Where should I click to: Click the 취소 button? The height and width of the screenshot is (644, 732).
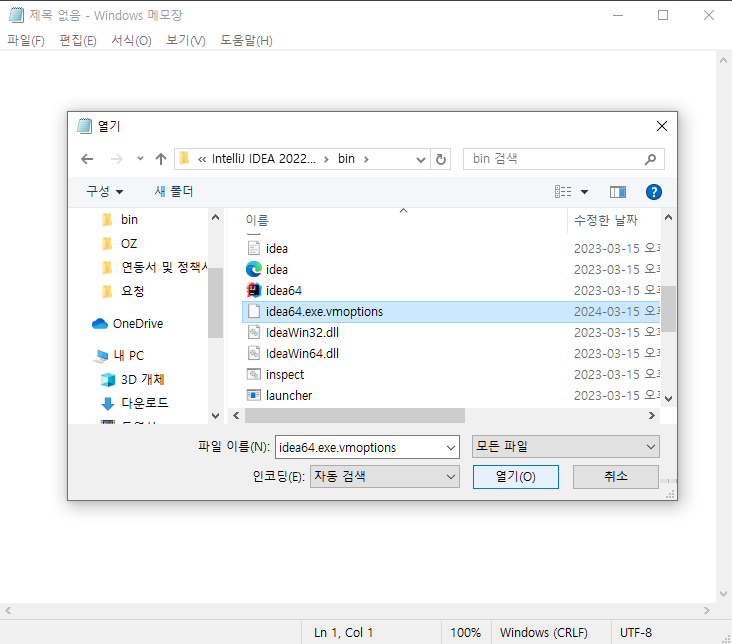point(615,477)
